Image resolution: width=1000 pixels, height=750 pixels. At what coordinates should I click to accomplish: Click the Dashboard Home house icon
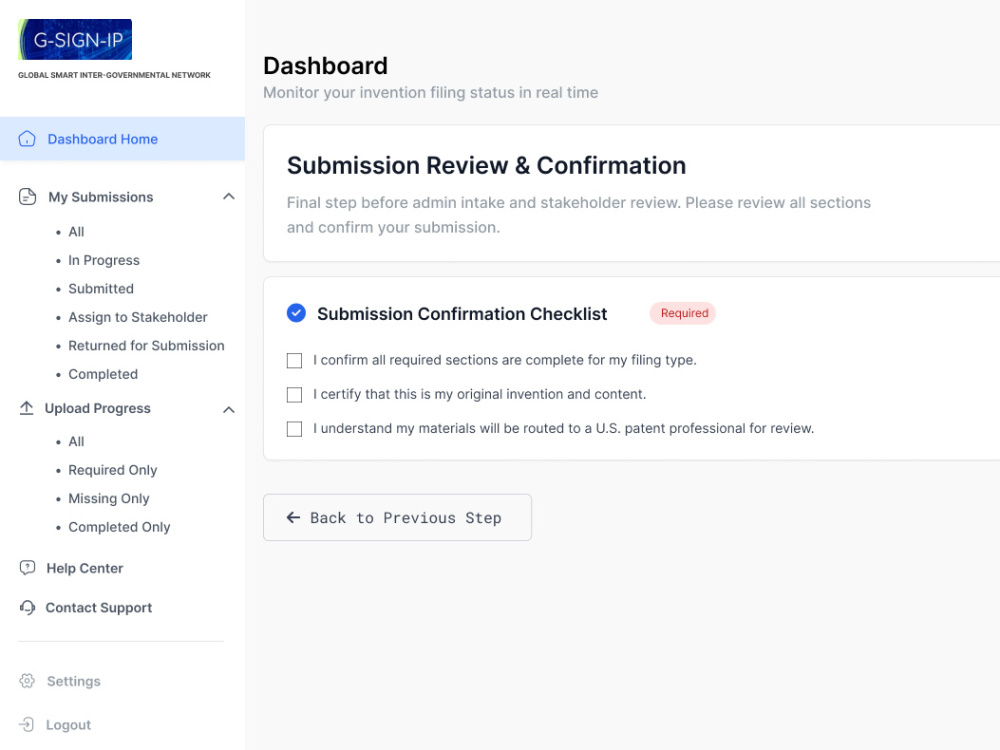coord(27,138)
